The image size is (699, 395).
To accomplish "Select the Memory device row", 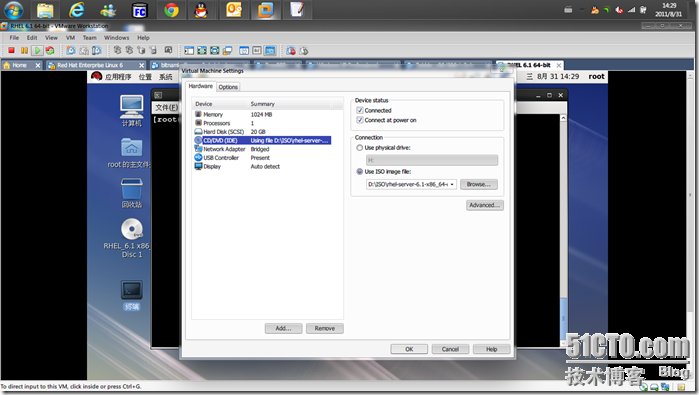I will click(x=262, y=115).
